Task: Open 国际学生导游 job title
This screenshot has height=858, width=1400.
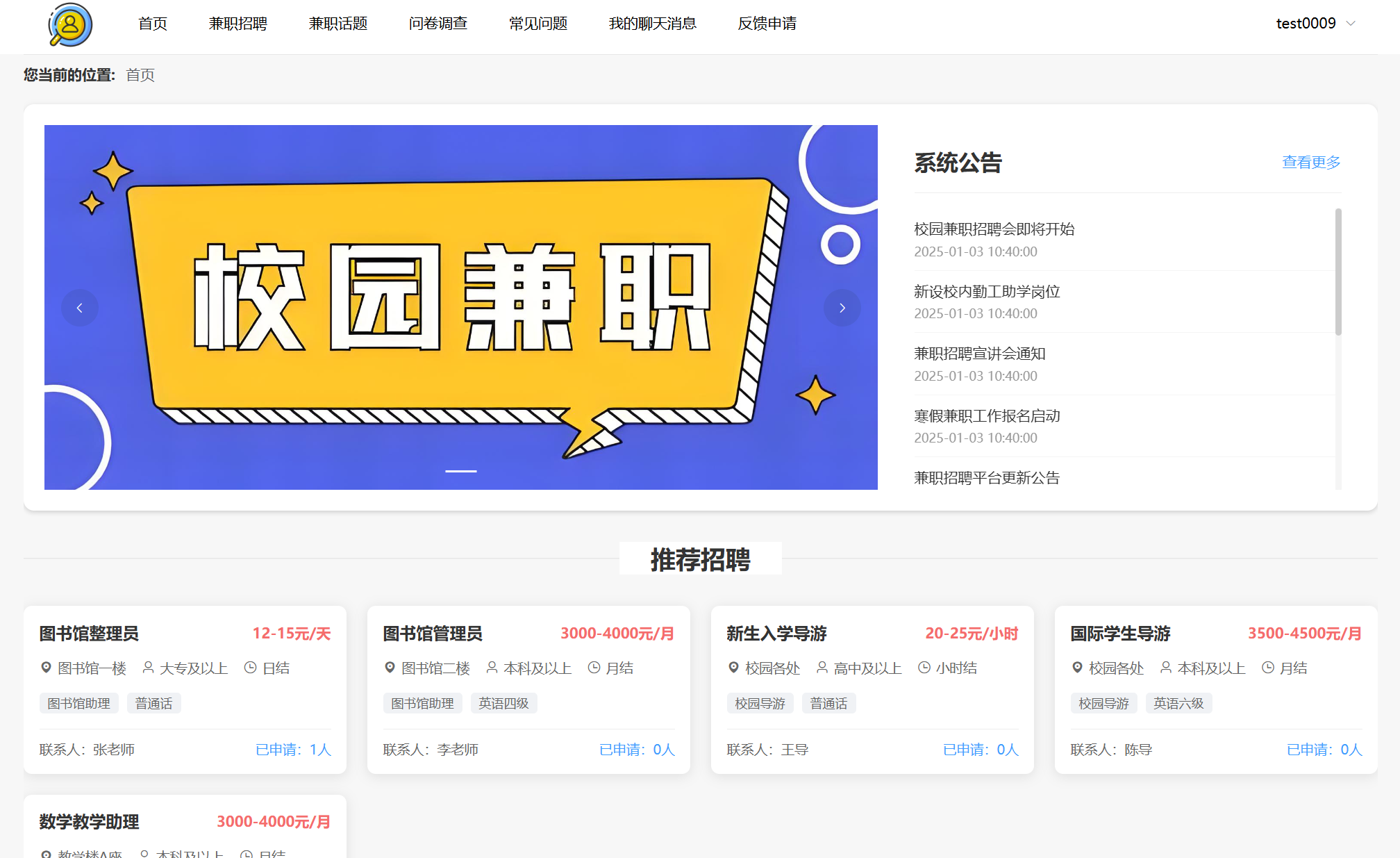Action: point(1120,634)
